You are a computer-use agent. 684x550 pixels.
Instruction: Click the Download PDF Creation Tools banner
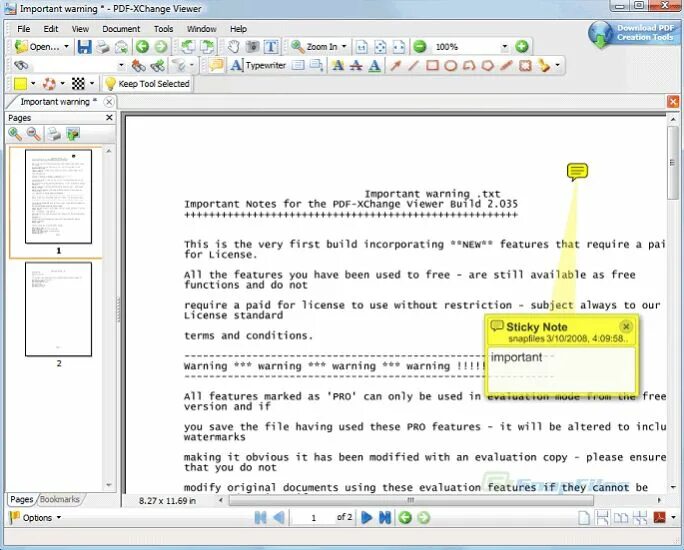tap(633, 33)
